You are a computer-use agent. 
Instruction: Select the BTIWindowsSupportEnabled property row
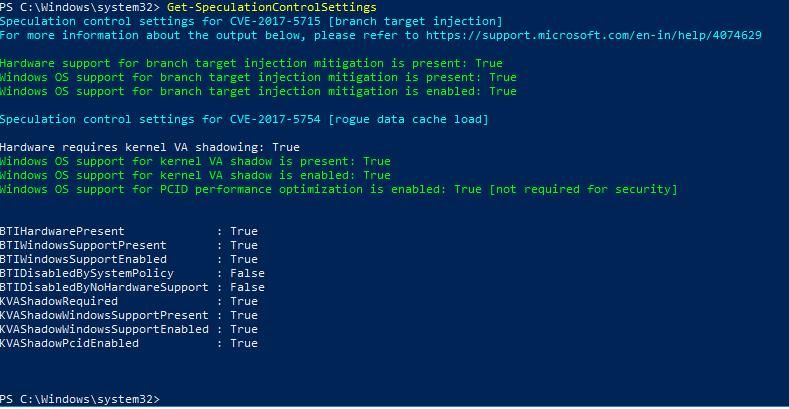pyautogui.click(x=129, y=260)
